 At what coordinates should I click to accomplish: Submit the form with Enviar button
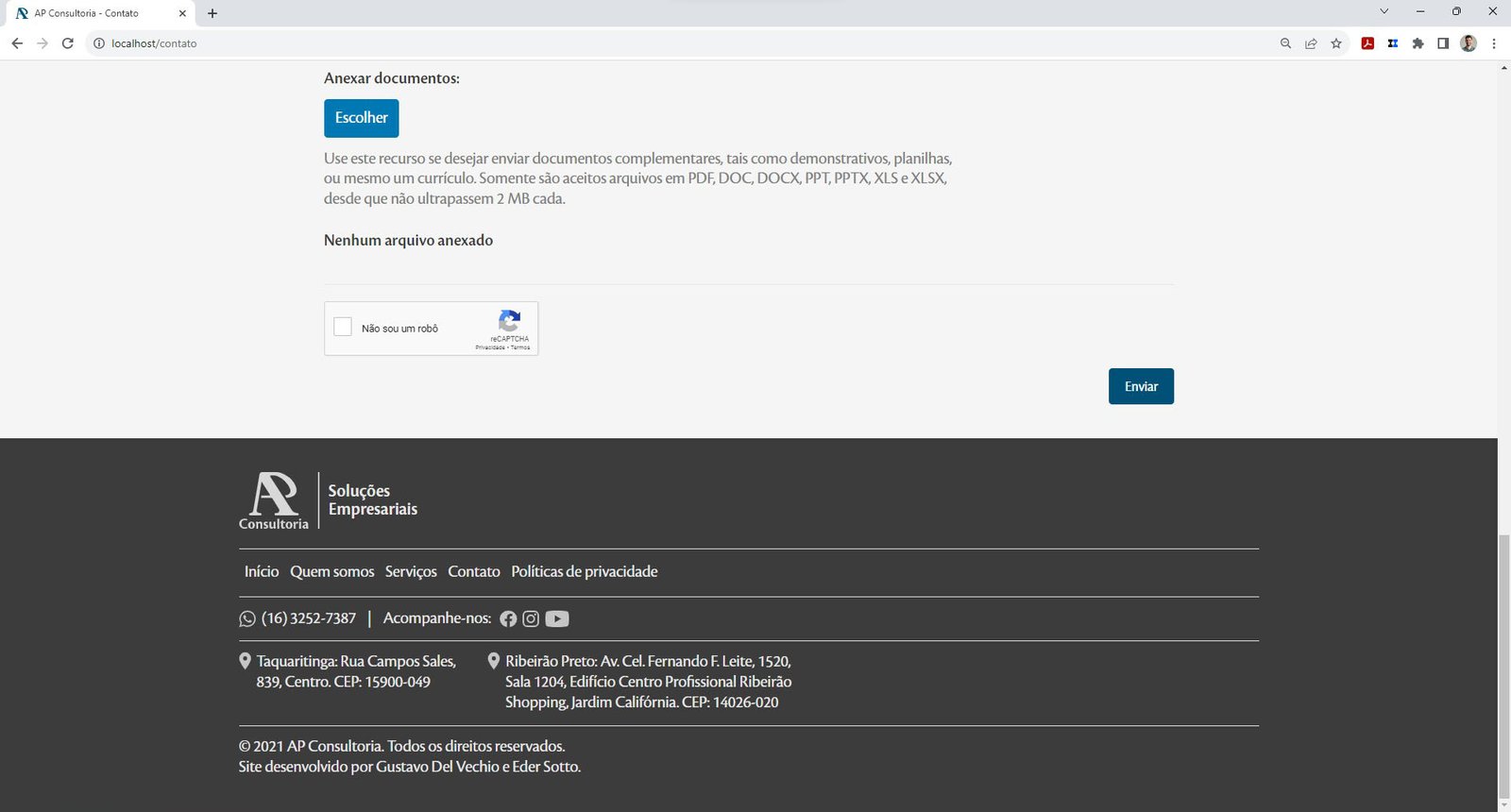point(1141,386)
